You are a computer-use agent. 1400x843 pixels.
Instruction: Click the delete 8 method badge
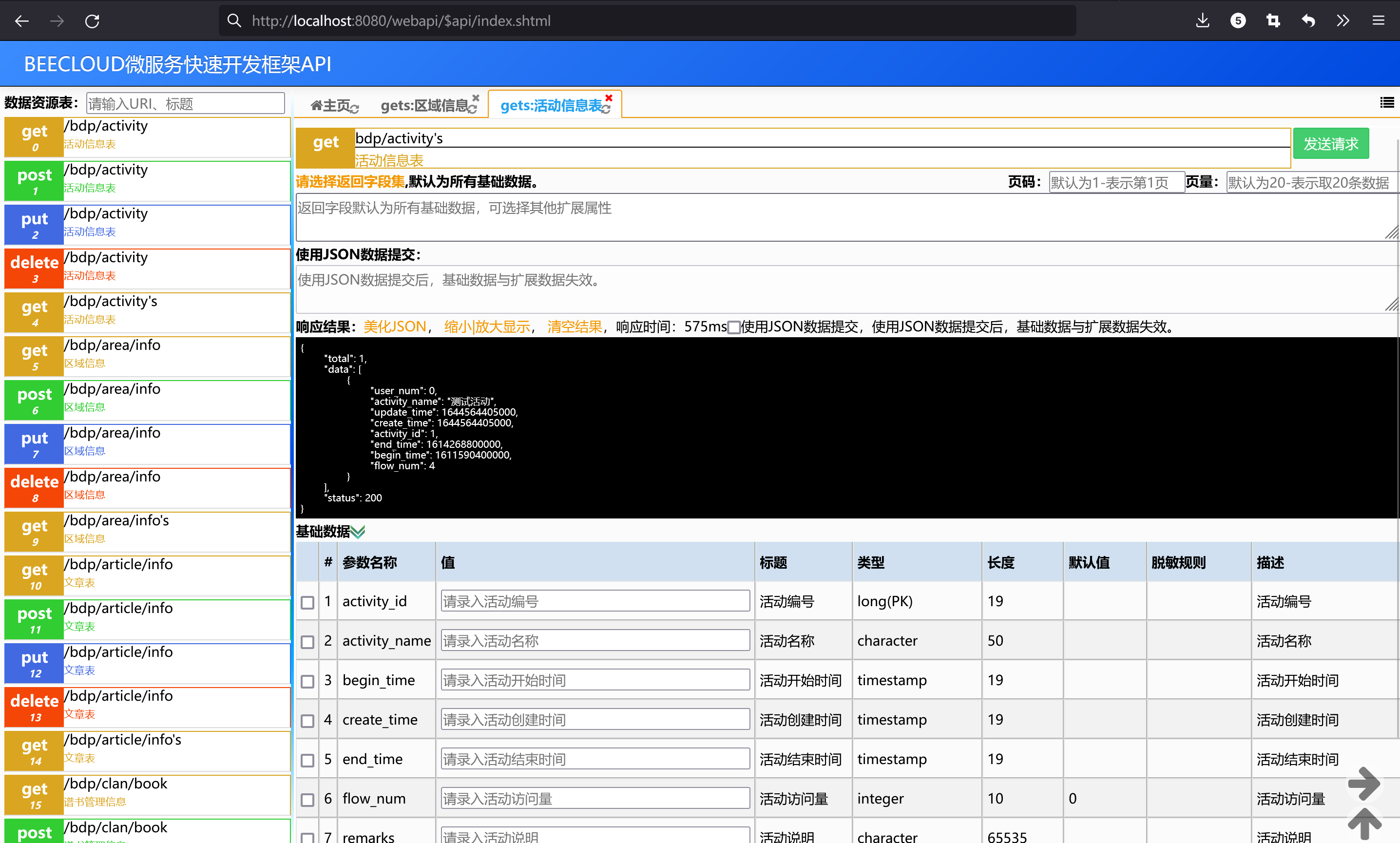tap(34, 488)
